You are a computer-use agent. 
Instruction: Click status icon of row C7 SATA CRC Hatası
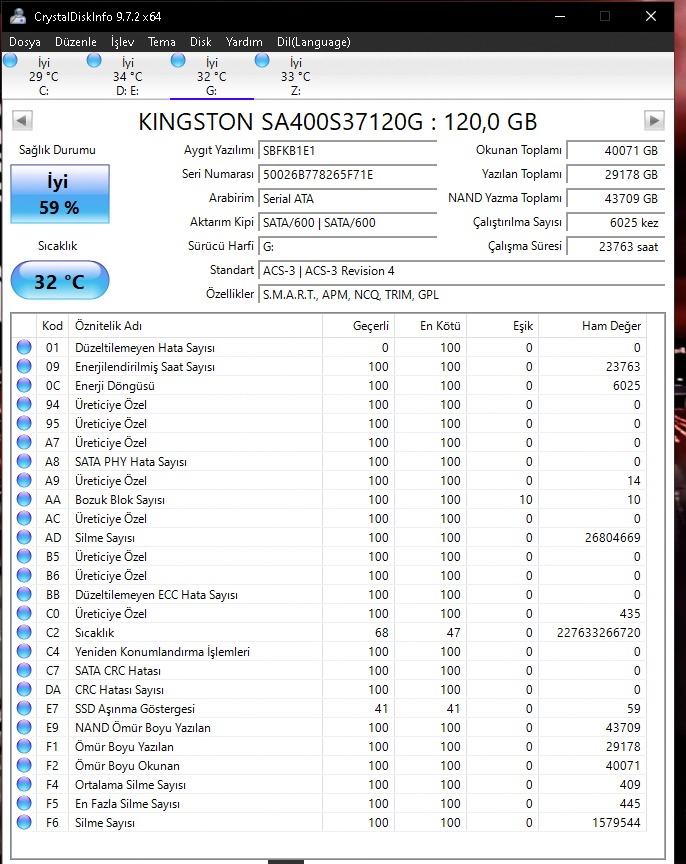tap(24, 670)
